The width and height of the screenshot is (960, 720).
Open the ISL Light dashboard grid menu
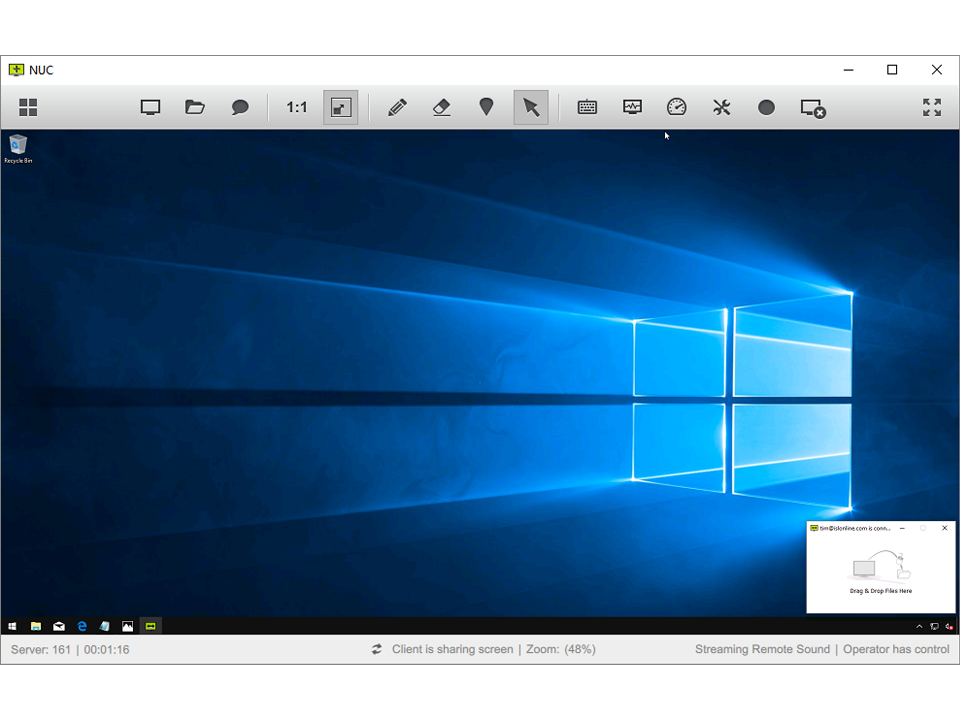[x=27, y=107]
